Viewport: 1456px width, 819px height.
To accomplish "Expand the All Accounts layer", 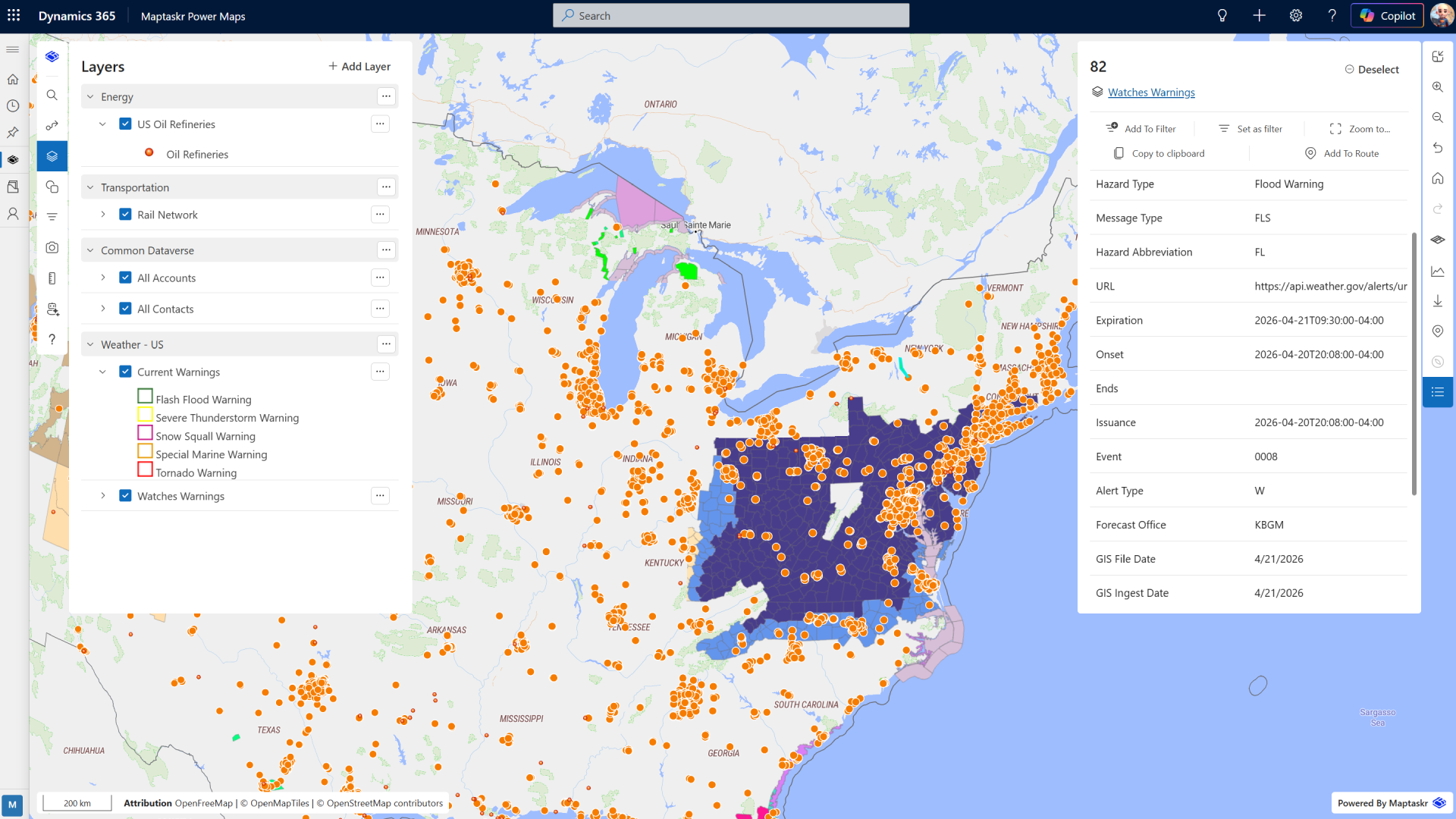I will (x=103, y=278).
